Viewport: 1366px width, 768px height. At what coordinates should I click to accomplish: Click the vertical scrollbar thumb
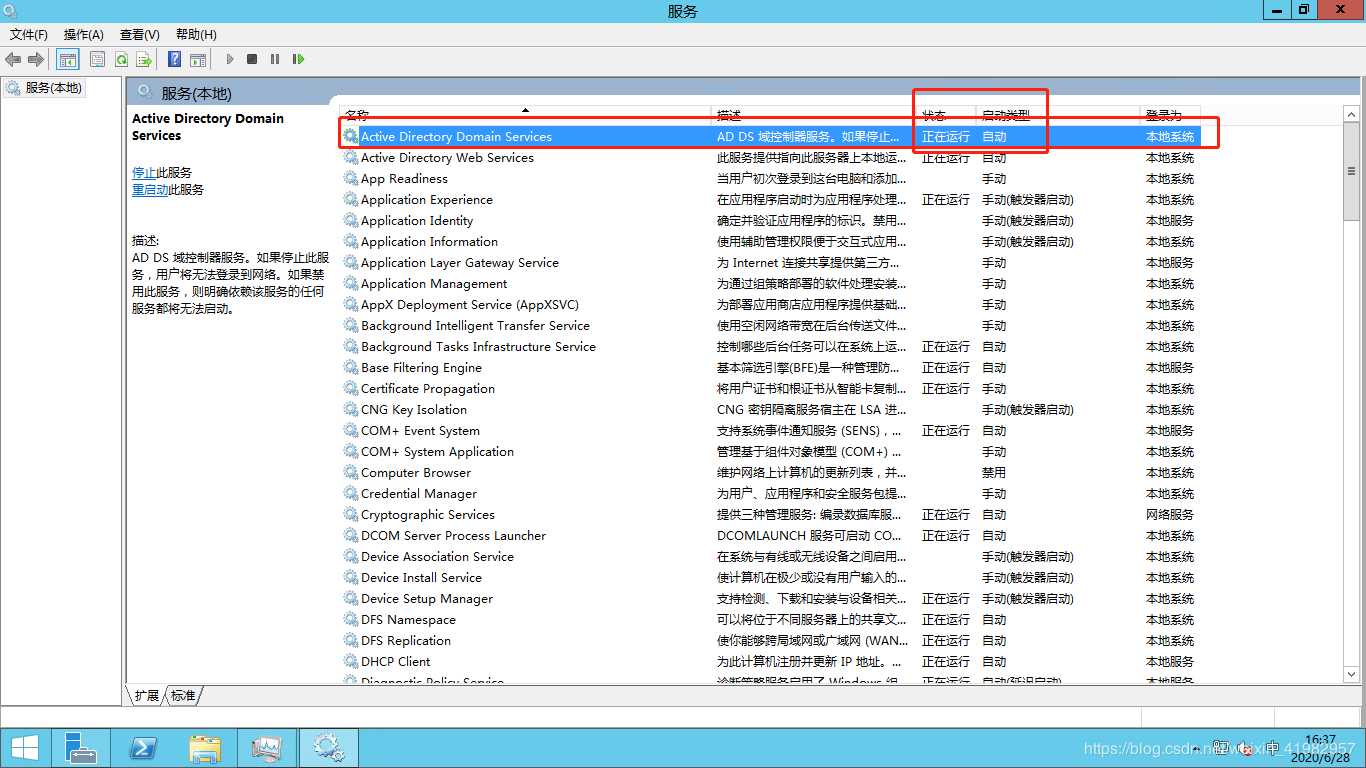[x=1352, y=170]
